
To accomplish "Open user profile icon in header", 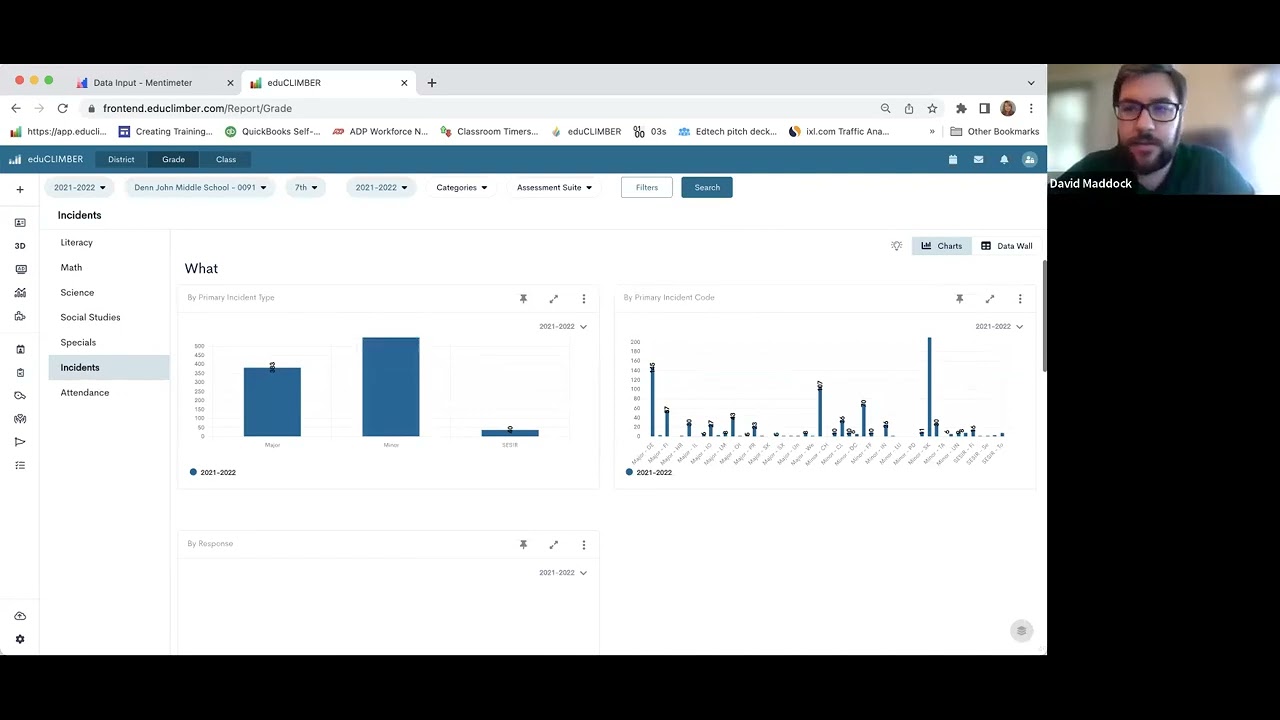I will (x=1030, y=159).
